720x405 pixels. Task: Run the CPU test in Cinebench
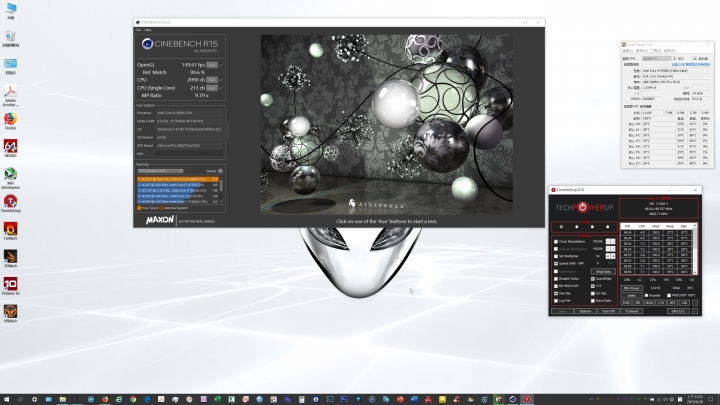(212, 80)
